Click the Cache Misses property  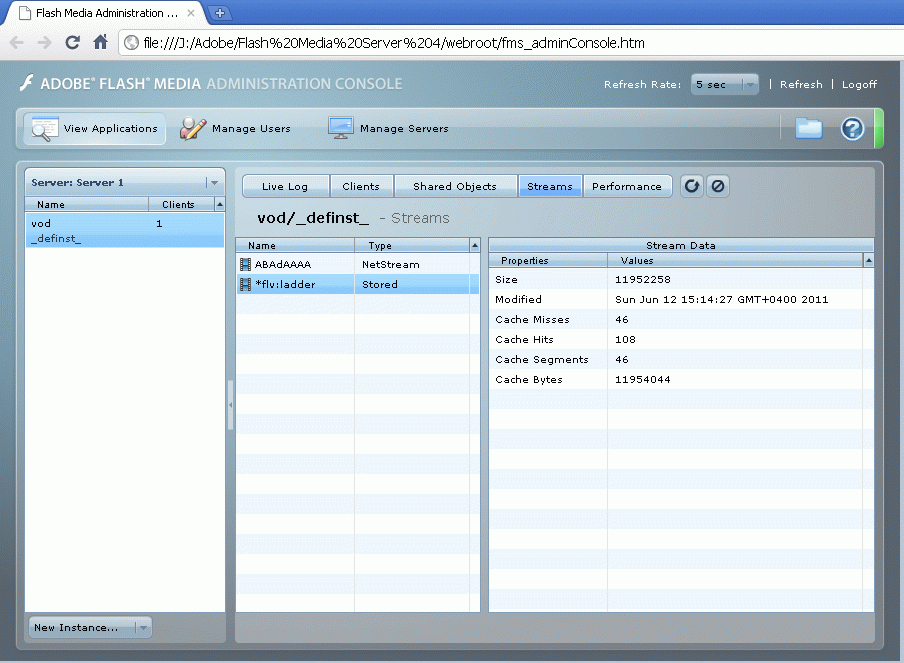[532, 319]
